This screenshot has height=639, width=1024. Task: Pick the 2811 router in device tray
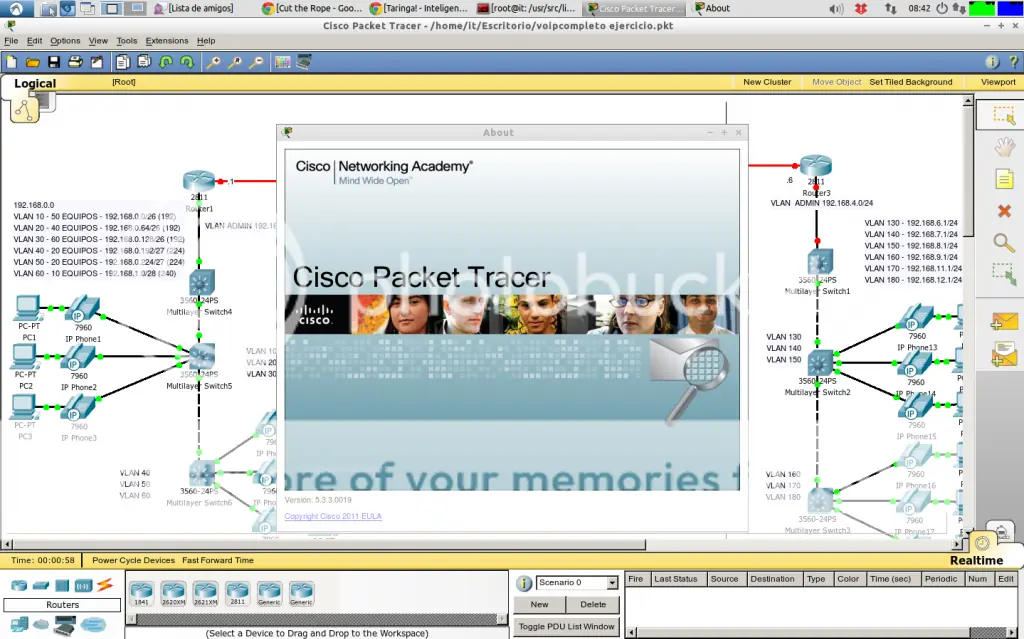tap(237, 593)
